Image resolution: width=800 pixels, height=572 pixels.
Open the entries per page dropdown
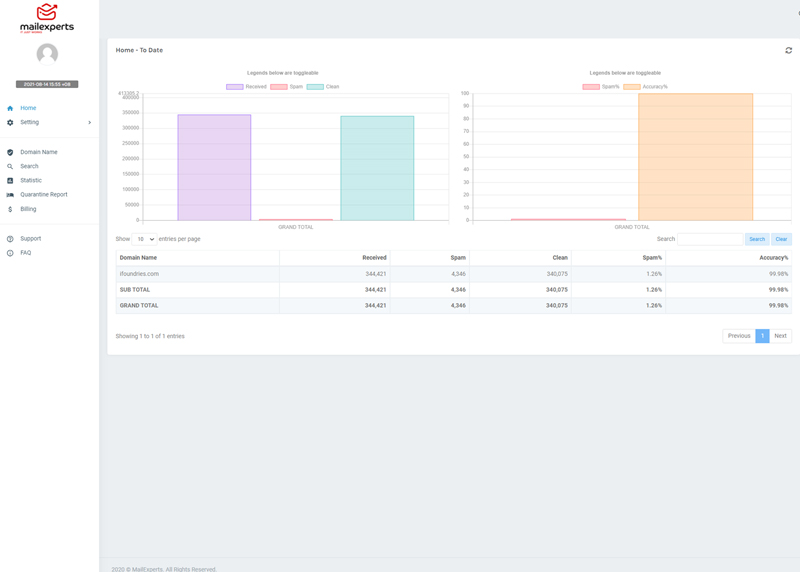[x=144, y=239]
